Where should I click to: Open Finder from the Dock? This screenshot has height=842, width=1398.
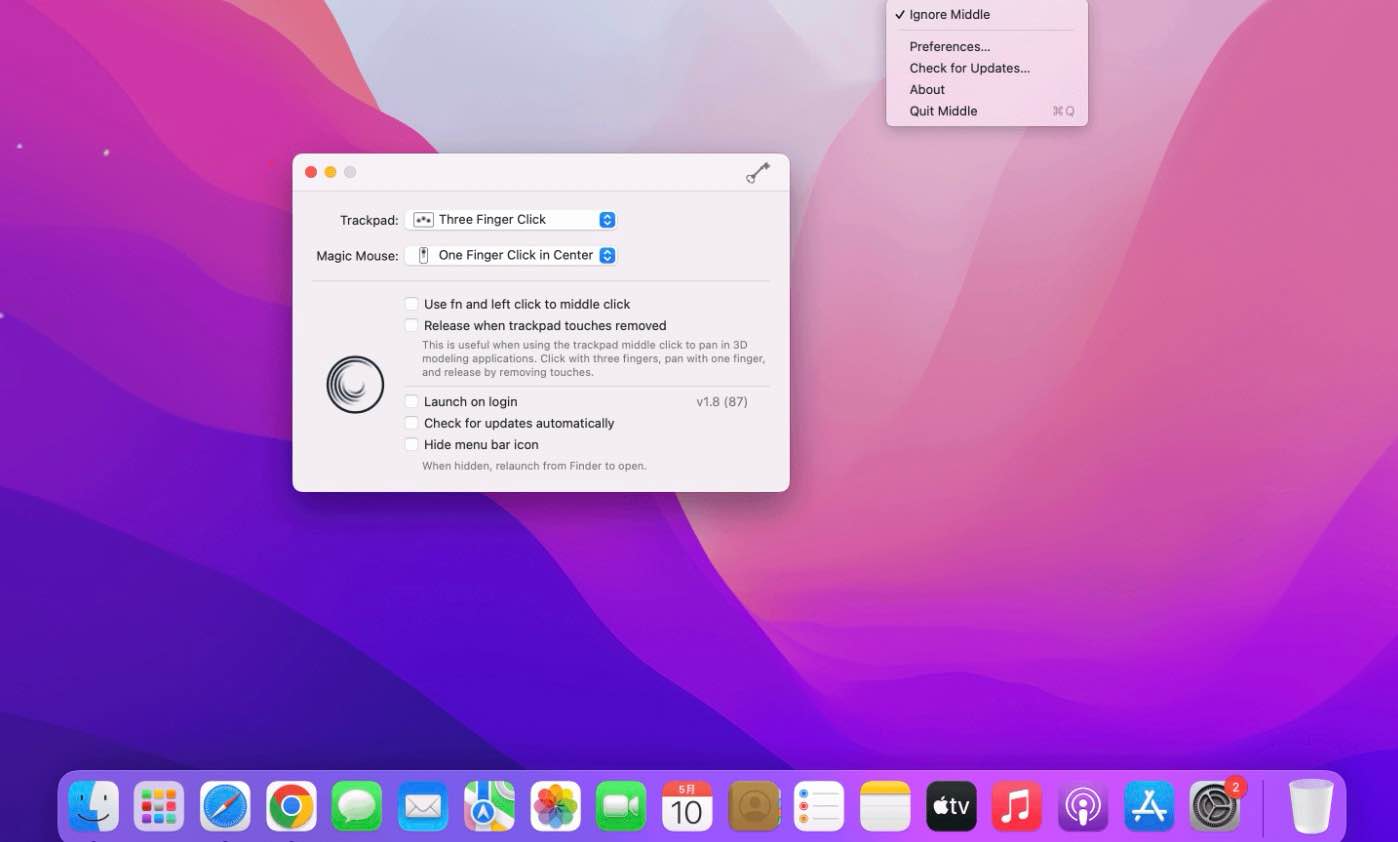[x=94, y=806]
